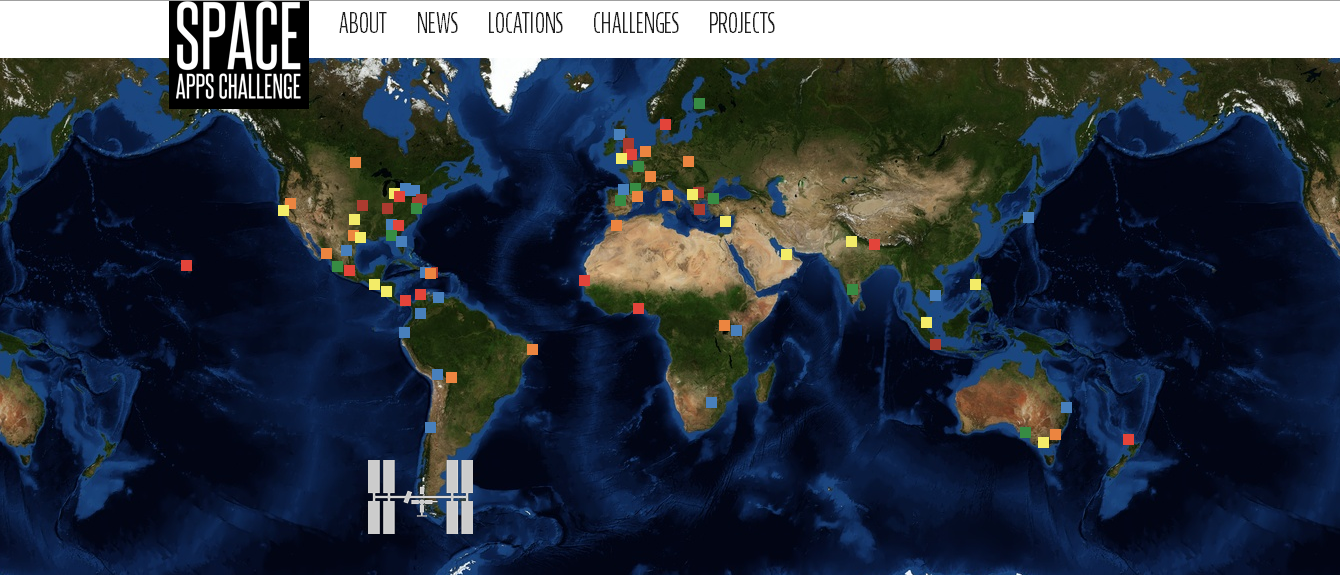The image size is (1340, 575).
Task: Select the green marker in Finland
Action: tap(699, 103)
